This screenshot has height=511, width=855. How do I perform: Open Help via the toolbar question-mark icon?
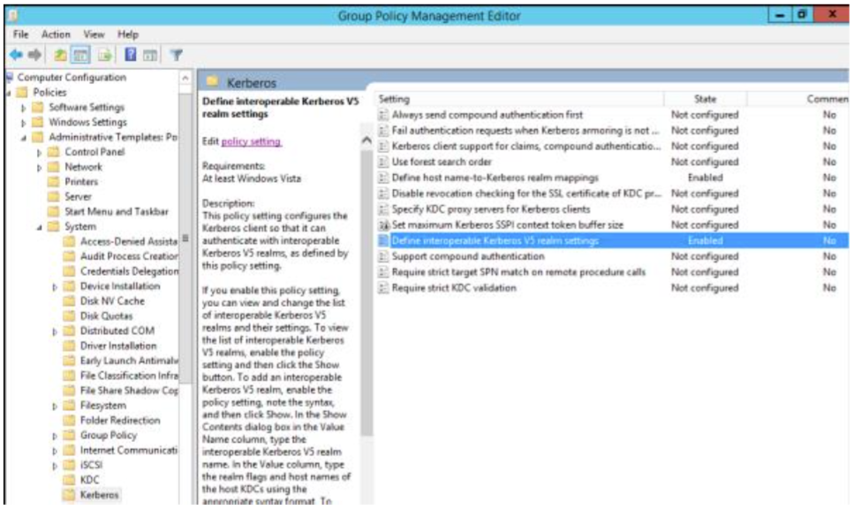coord(130,55)
